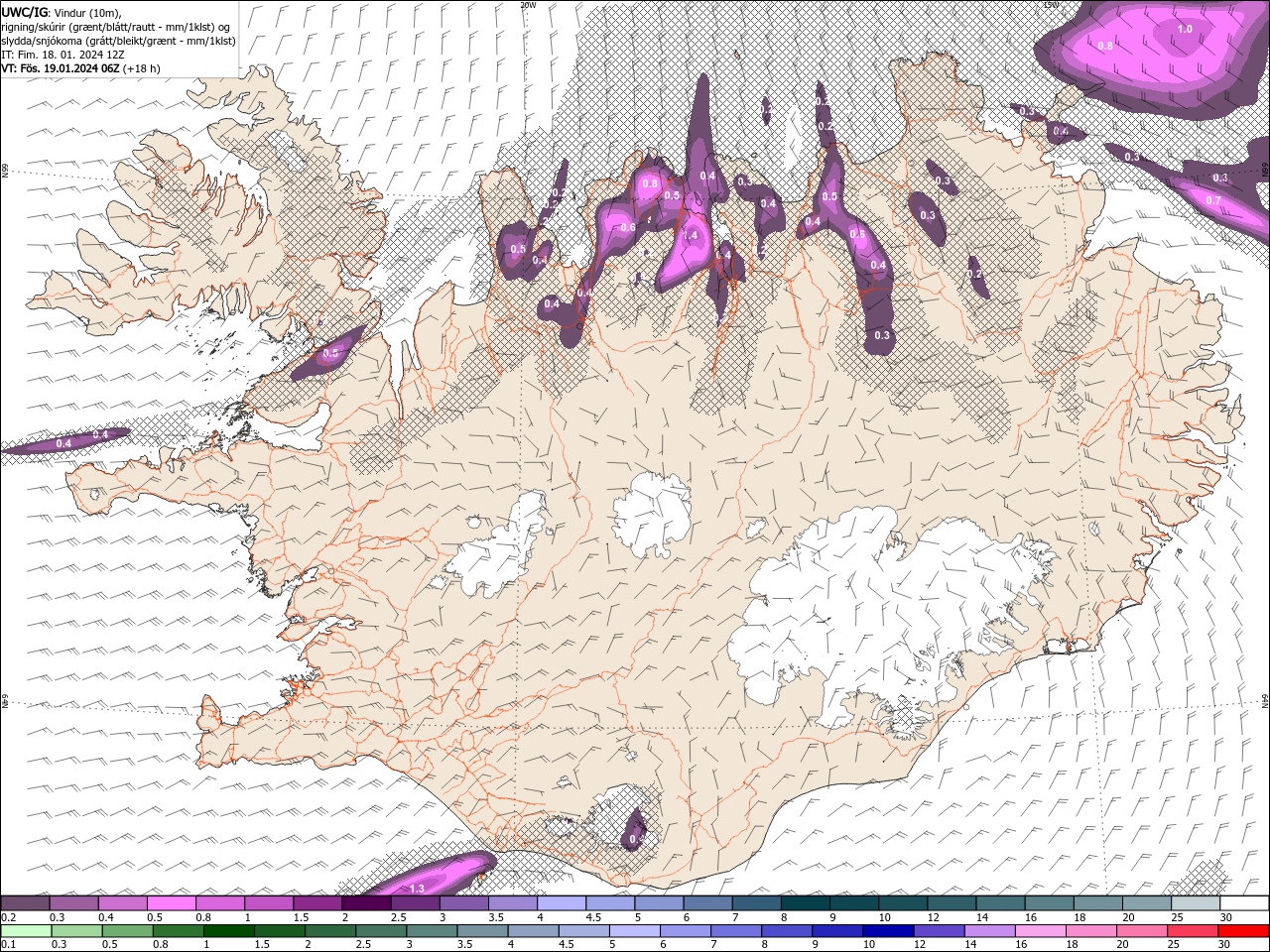Pick top-row legend swatch between 4 and 4.5
Viewport: 1270px width, 952px height.
point(561,903)
